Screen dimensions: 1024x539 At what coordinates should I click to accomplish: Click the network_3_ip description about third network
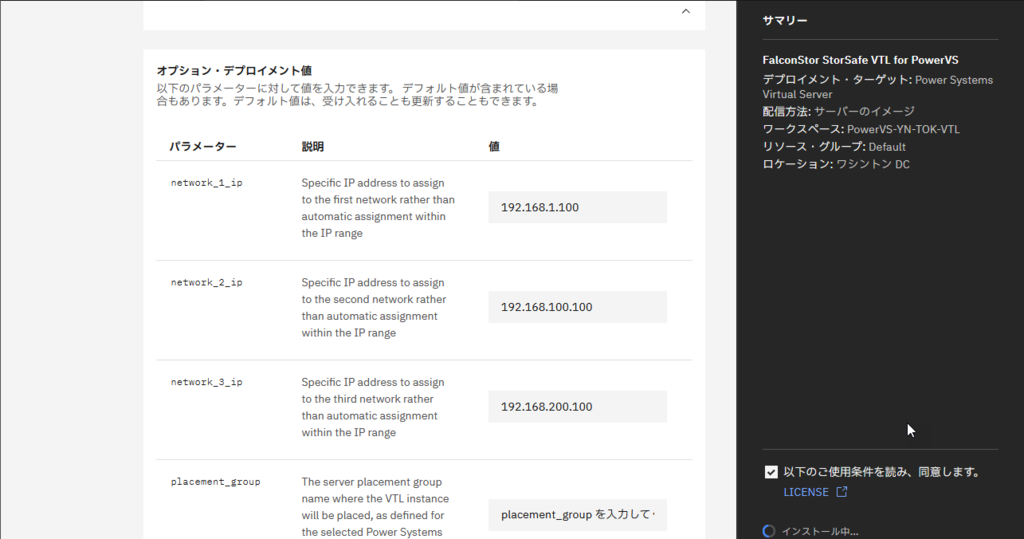click(373, 407)
